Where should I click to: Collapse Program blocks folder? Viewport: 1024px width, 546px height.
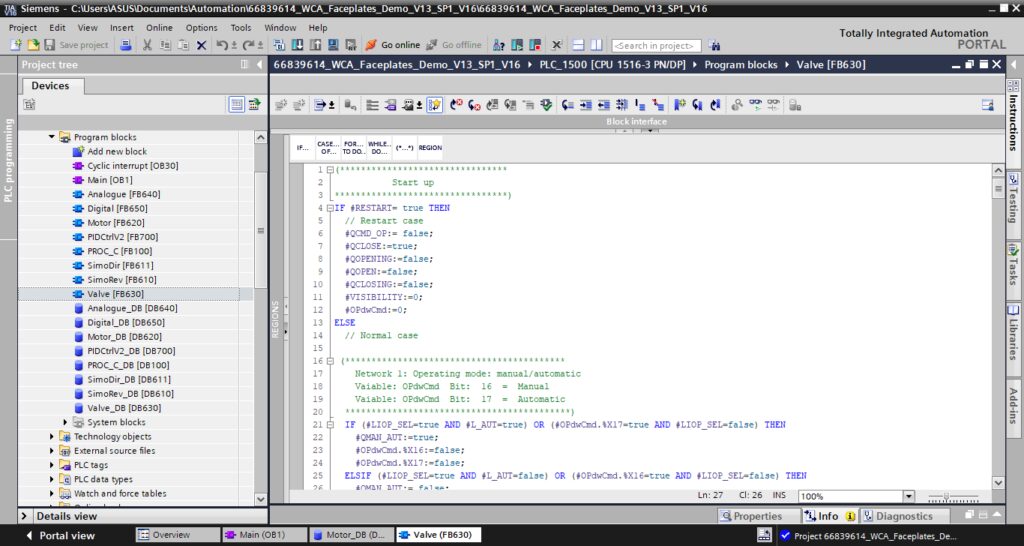[52, 137]
